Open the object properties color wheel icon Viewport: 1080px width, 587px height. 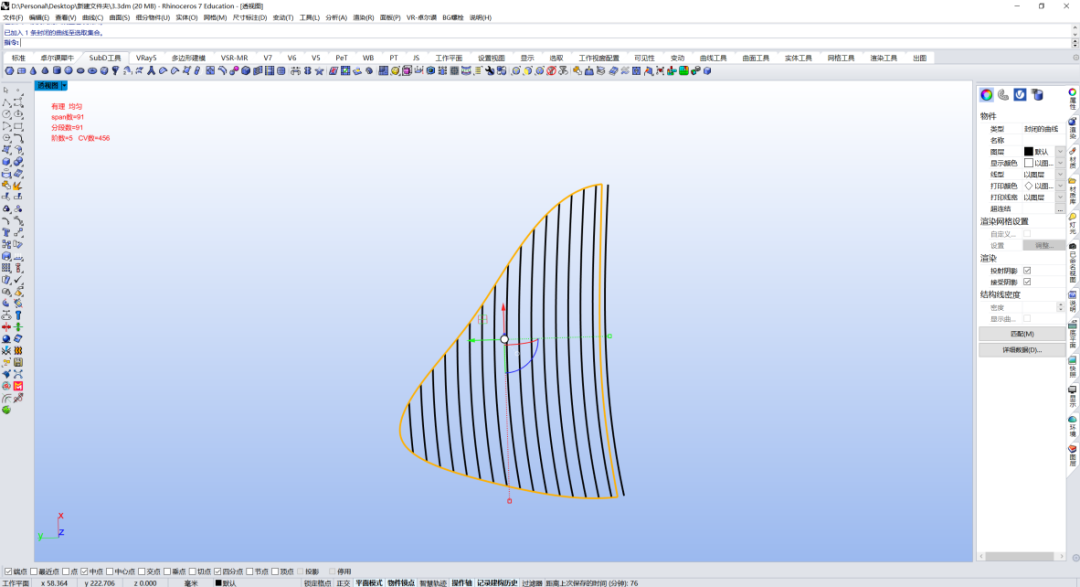point(986,95)
